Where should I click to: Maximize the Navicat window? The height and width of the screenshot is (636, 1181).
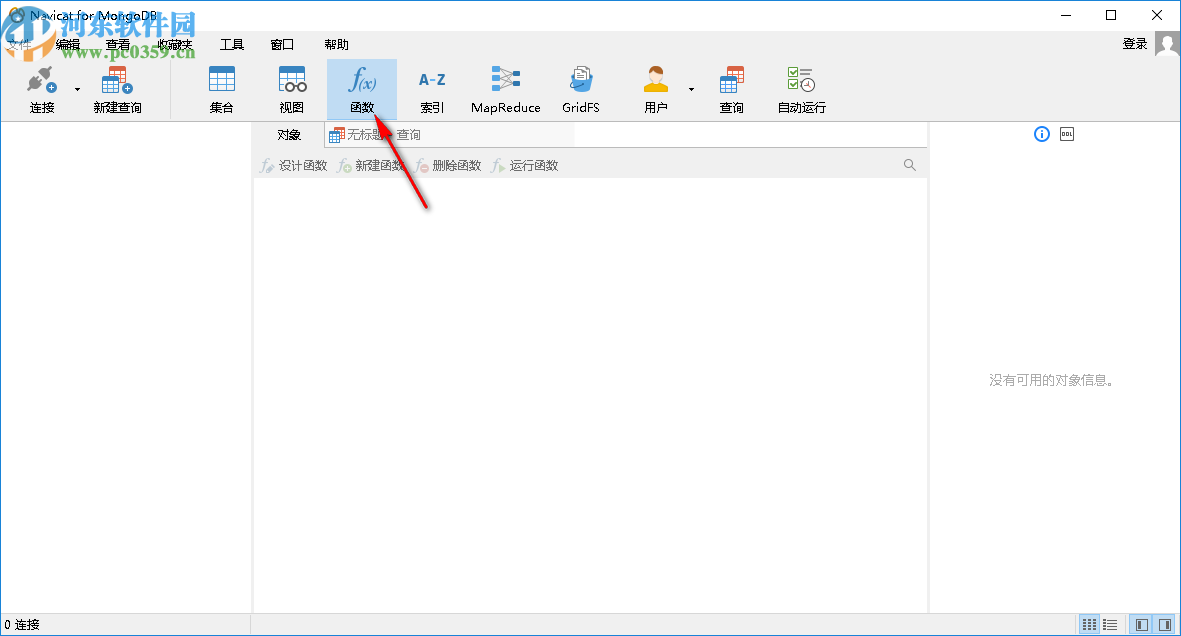pyautogui.click(x=1111, y=15)
